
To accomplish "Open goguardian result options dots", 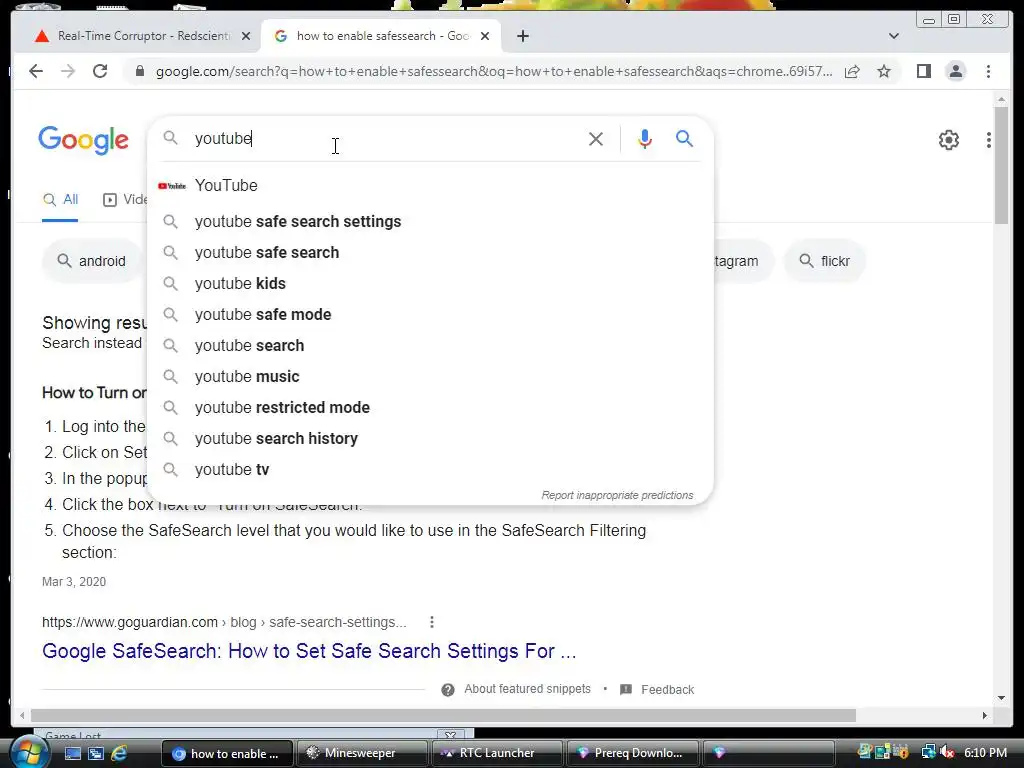I will coord(432,622).
